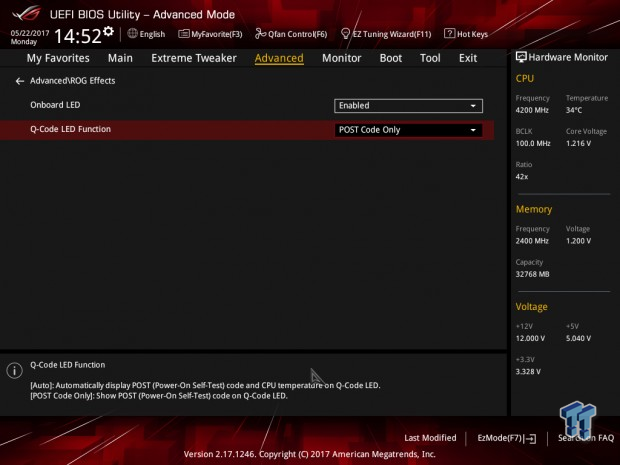Click the 05/22/2017 date
Screen dimensions: 620x465
coord(30,33)
